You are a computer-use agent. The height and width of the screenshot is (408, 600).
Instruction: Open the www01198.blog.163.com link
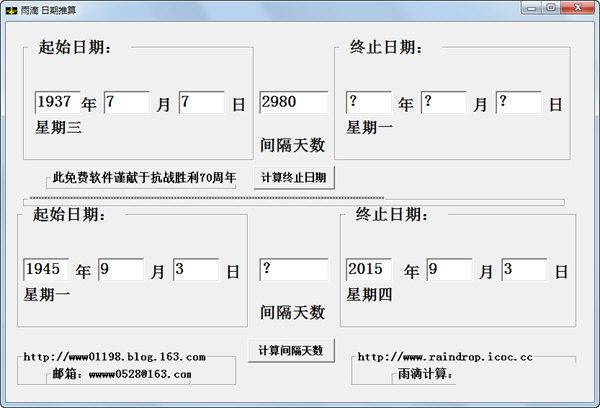[114, 357]
